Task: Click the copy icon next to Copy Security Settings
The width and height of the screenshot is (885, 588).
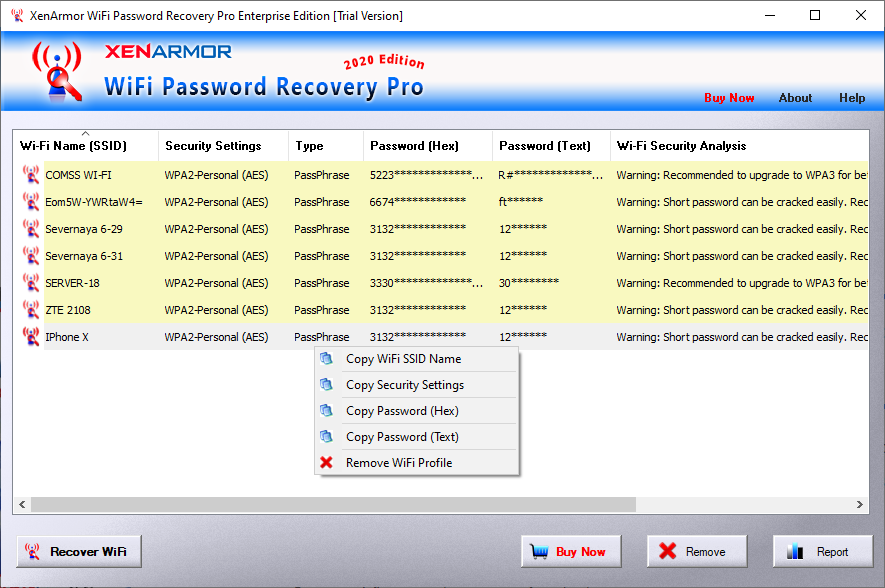Action: (x=326, y=384)
